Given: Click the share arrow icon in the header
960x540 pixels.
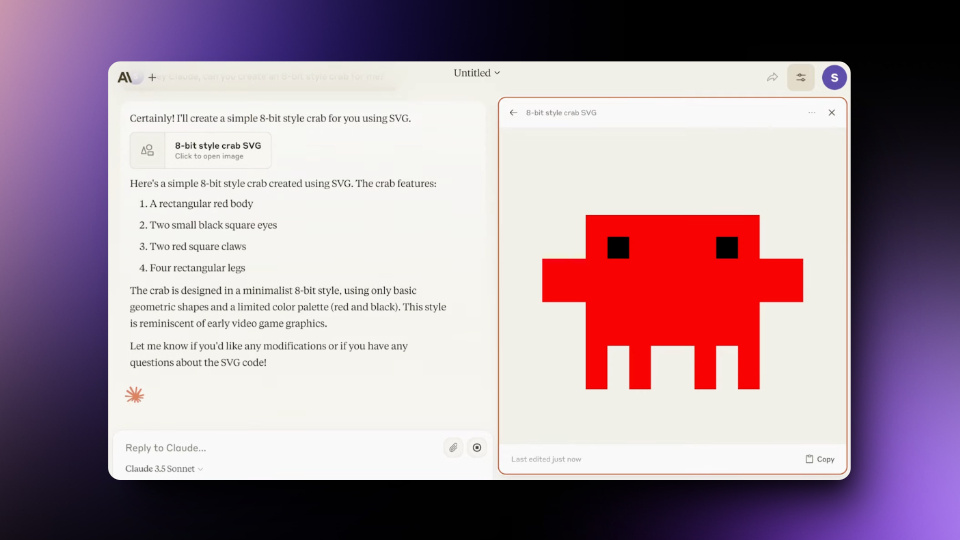Looking at the screenshot, I should [772, 77].
